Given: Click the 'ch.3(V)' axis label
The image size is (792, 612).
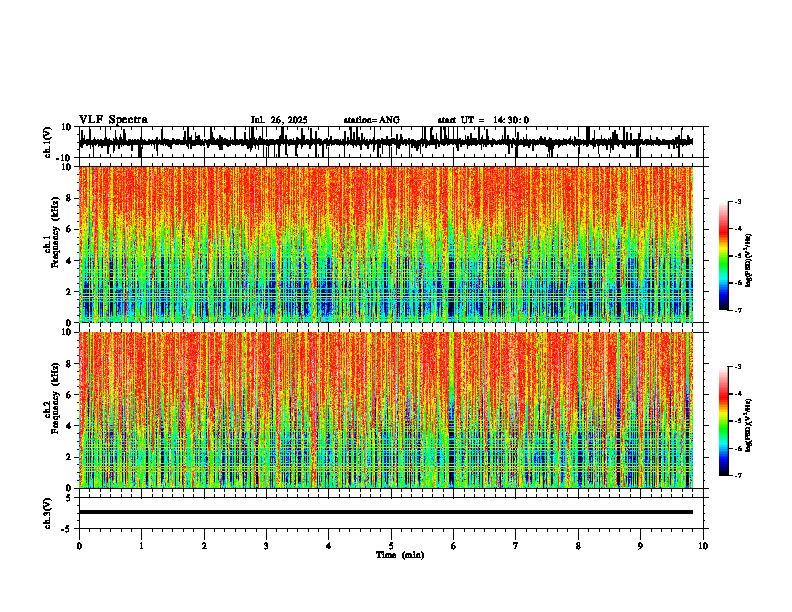Looking at the screenshot, I should (48, 513).
